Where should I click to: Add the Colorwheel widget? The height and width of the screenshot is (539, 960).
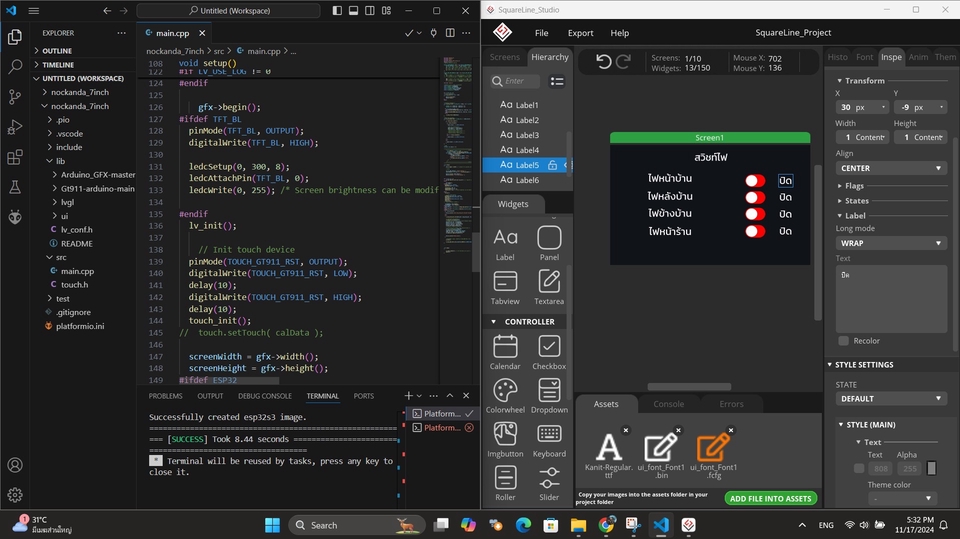point(505,396)
